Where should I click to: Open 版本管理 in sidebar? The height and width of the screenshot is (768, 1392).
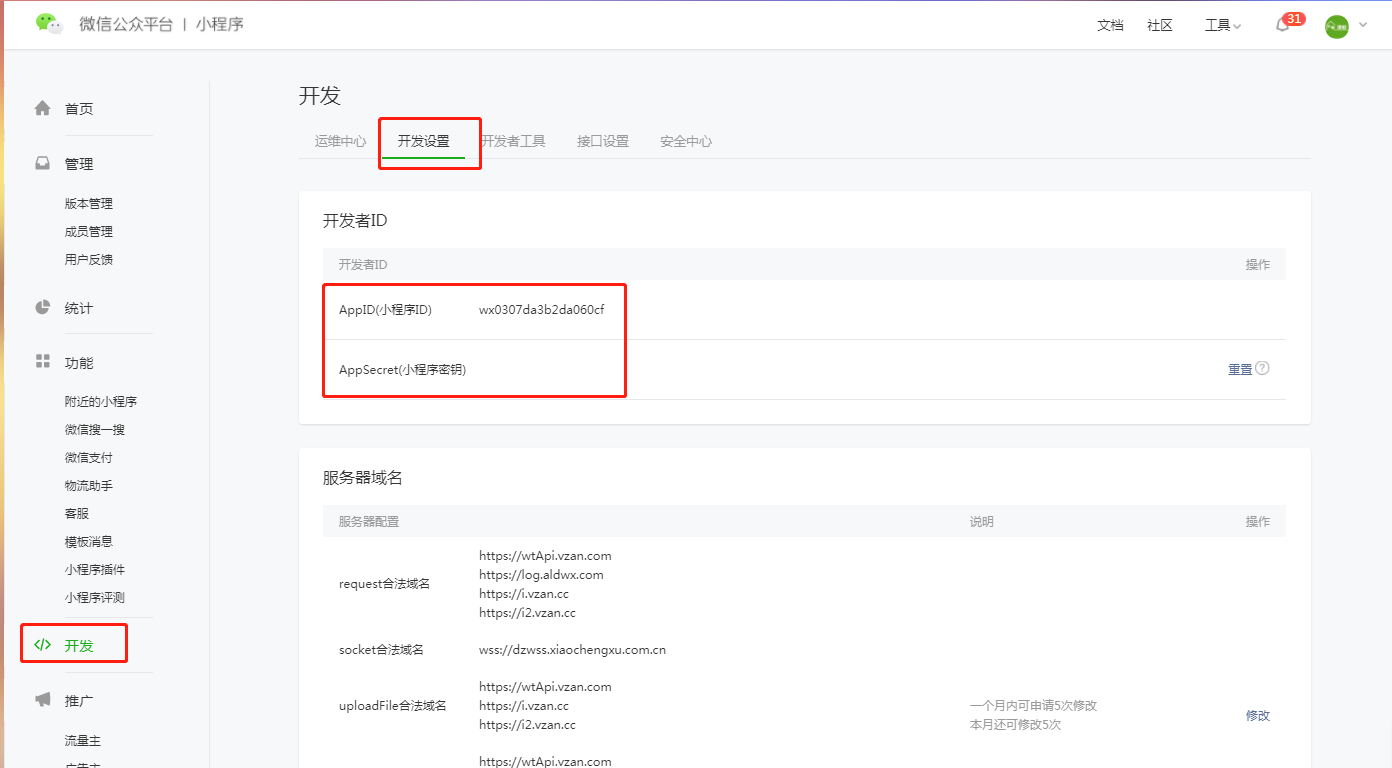[x=89, y=204]
